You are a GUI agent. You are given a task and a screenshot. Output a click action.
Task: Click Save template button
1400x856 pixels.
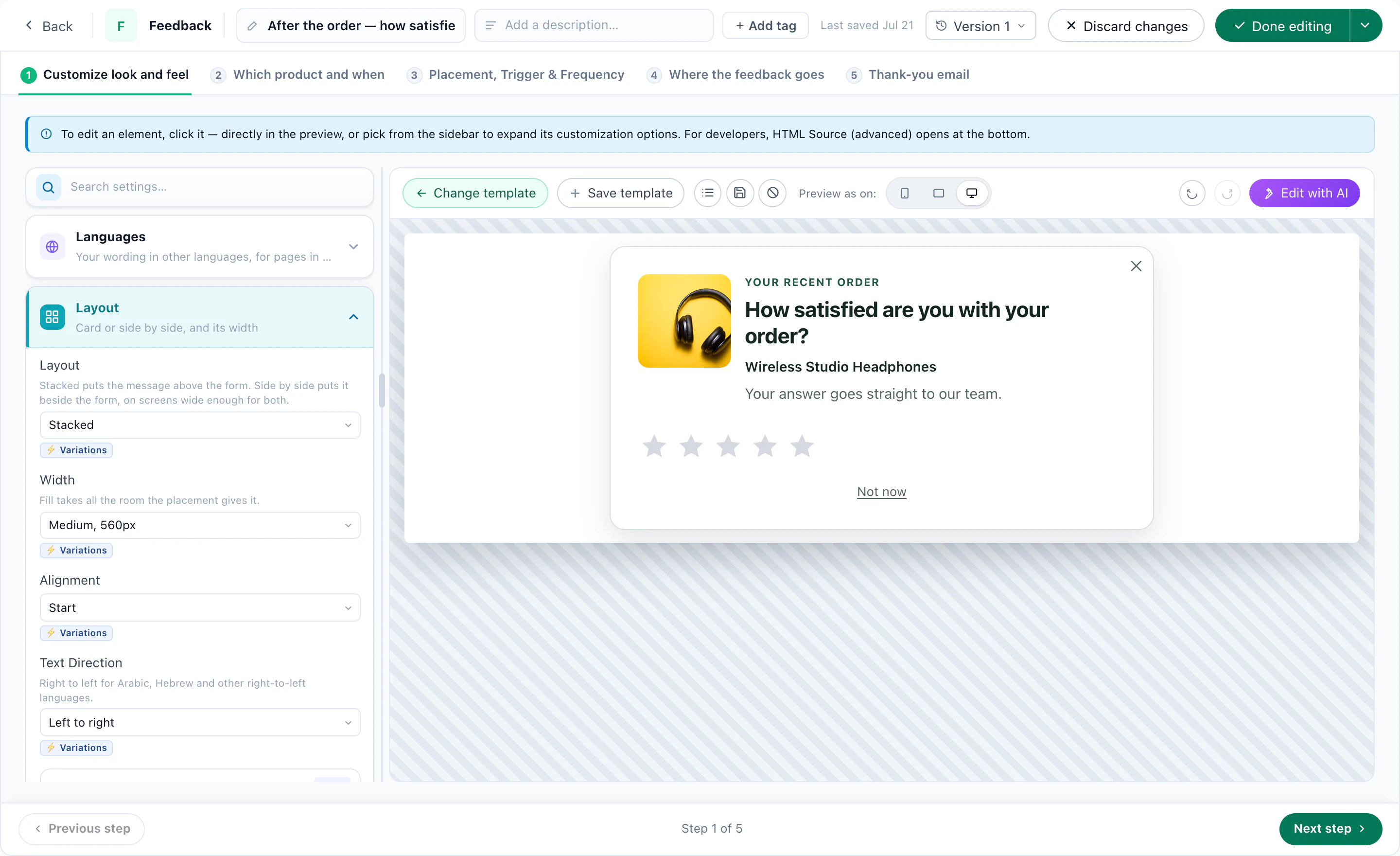tap(620, 193)
